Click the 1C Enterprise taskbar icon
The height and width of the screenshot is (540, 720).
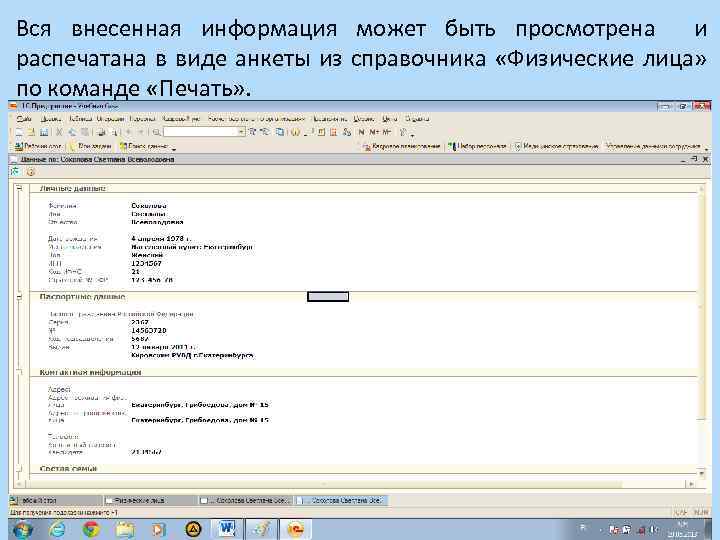295,529
